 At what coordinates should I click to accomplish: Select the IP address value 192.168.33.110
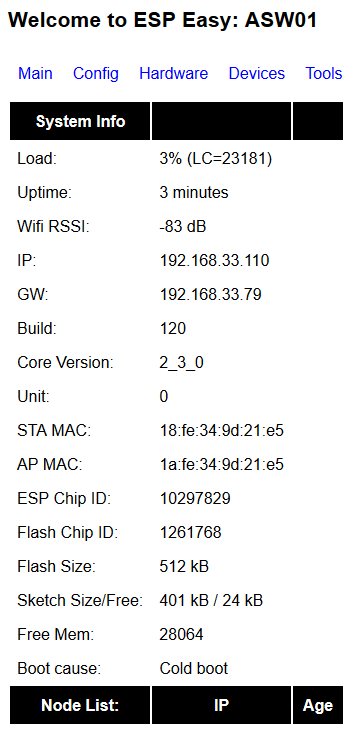pos(214,260)
